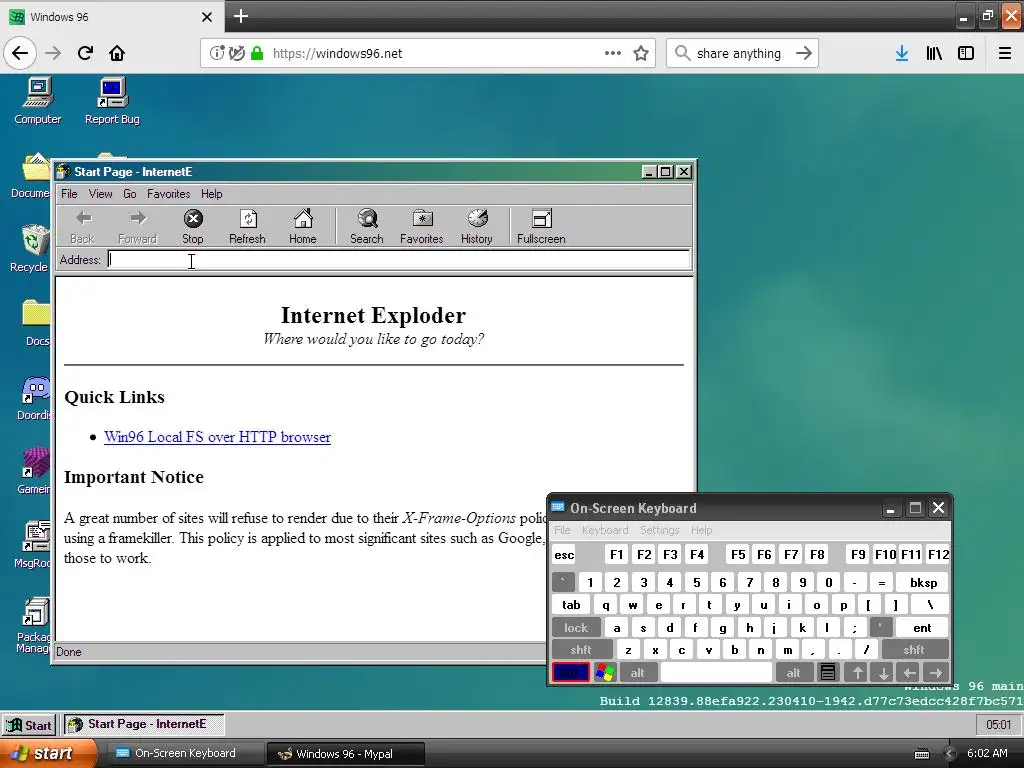The width and height of the screenshot is (1024, 768).
Task: Open the Doordis desktop icon
Action: click(x=34, y=398)
